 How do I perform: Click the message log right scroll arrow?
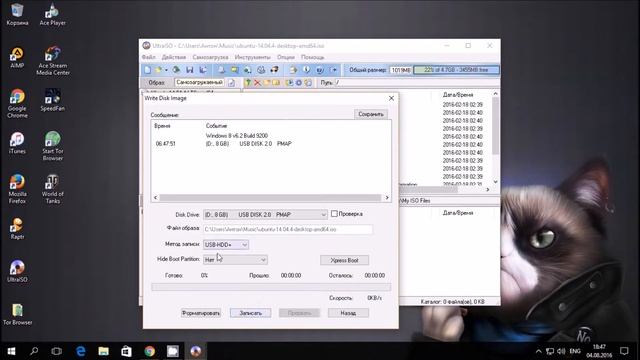click(387, 198)
